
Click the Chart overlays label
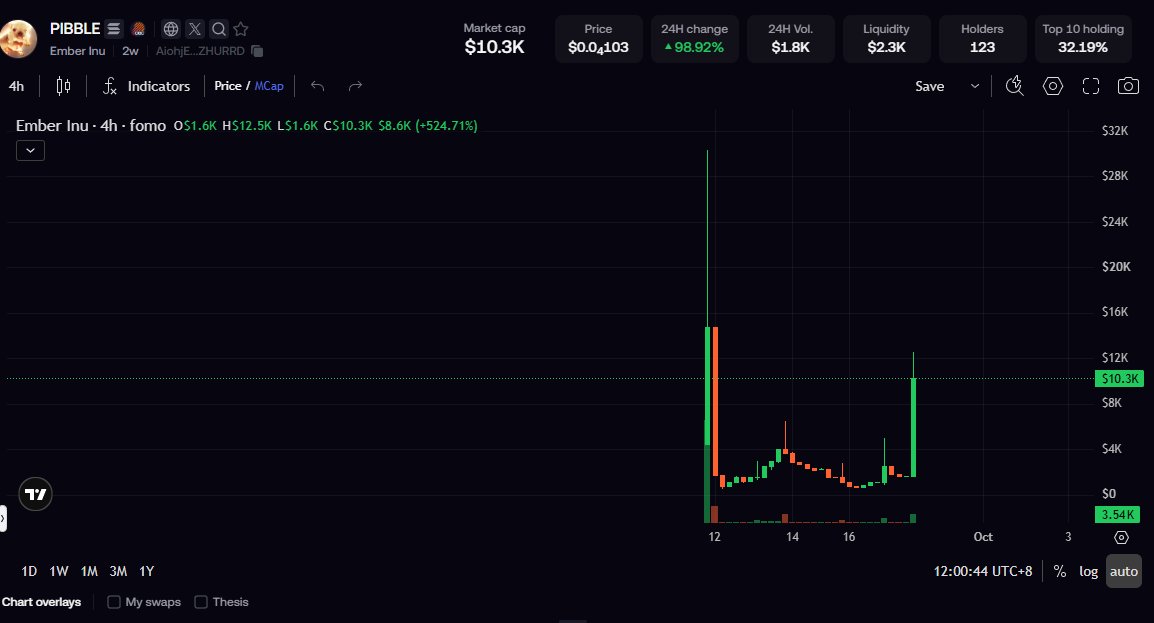pos(41,602)
